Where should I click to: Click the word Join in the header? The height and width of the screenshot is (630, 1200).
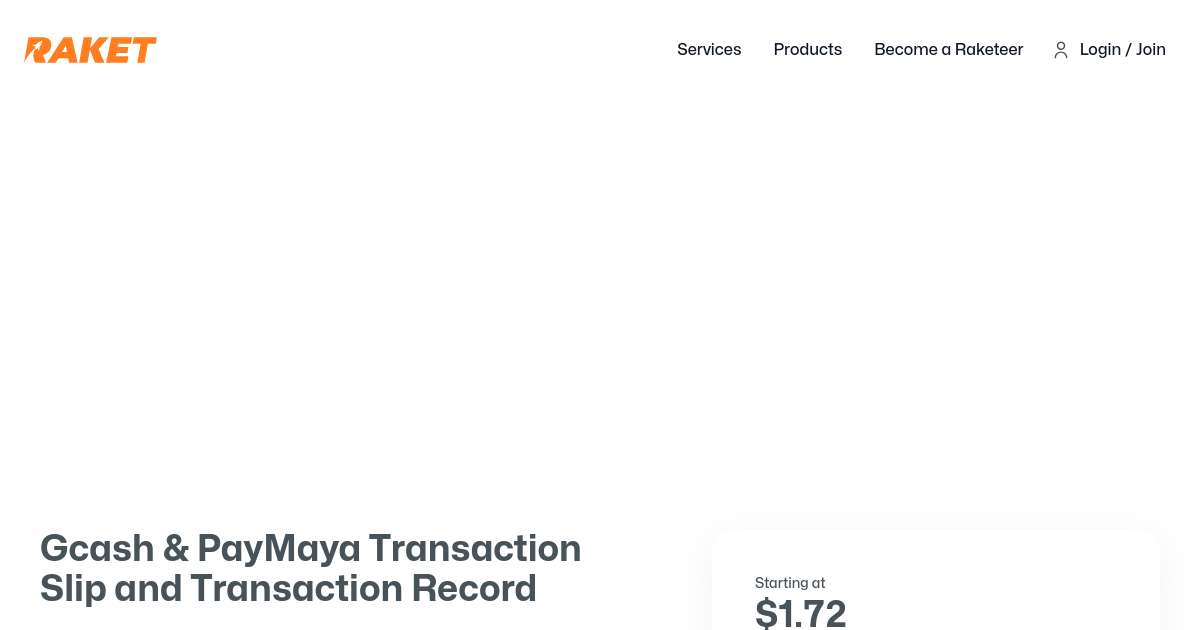1151,49
